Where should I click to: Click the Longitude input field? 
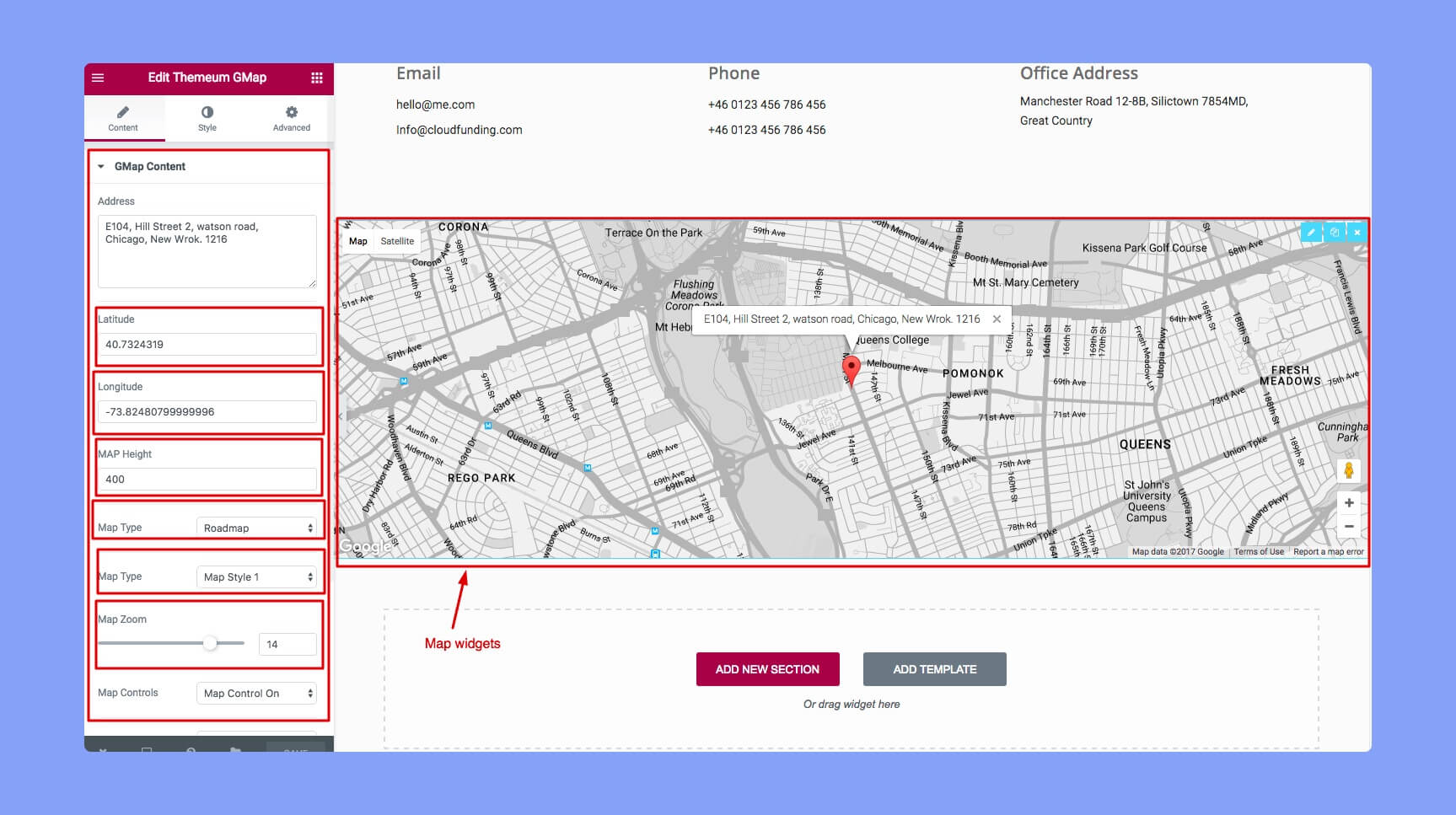pyautogui.click(x=207, y=411)
